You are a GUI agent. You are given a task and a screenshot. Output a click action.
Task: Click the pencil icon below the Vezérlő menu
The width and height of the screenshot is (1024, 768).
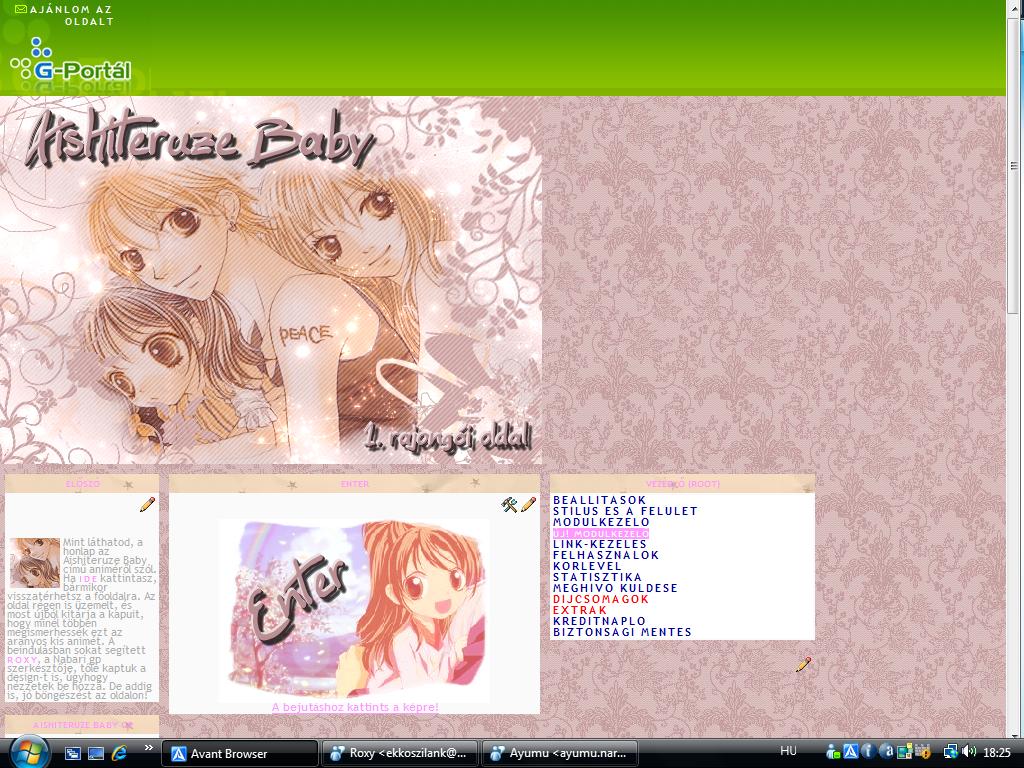point(804,664)
